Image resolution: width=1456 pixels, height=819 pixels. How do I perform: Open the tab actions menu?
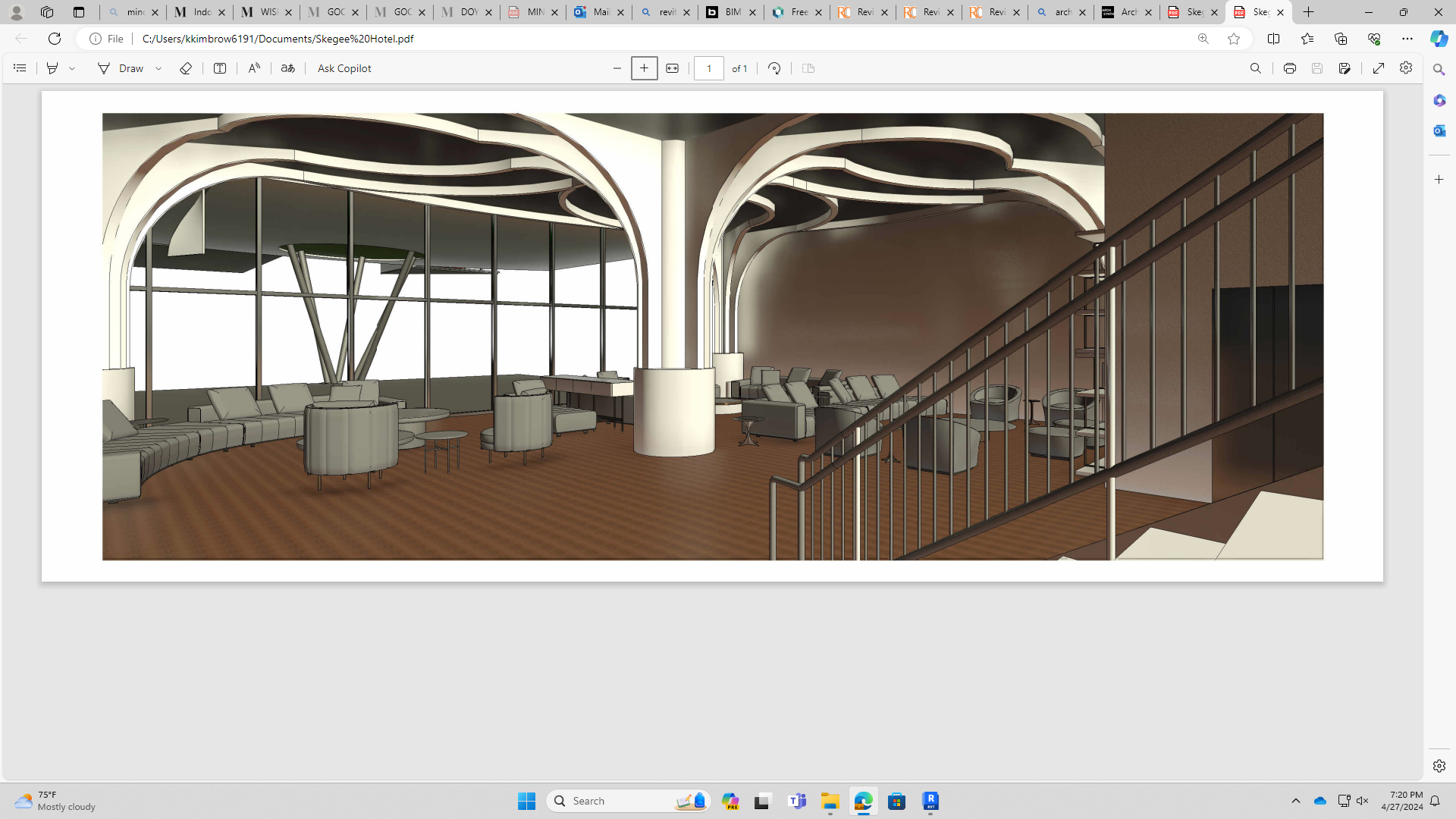click(x=79, y=12)
